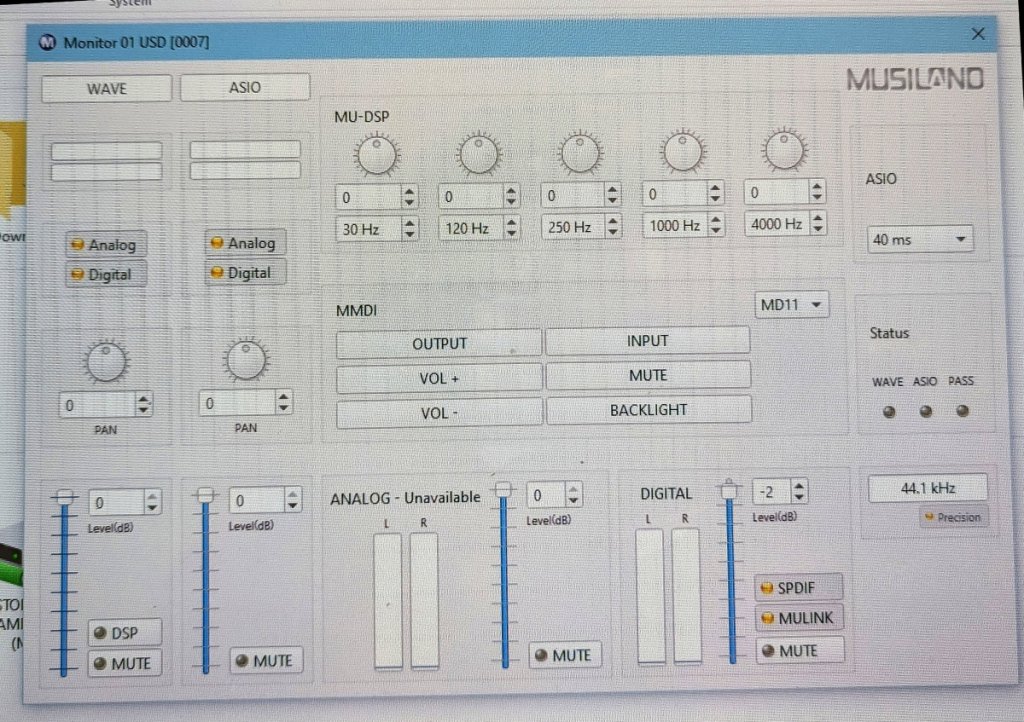Image resolution: width=1024 pixels, height=722 pixels.
Task: Mute the ASIO channel
Action: [x=266, y=661]
